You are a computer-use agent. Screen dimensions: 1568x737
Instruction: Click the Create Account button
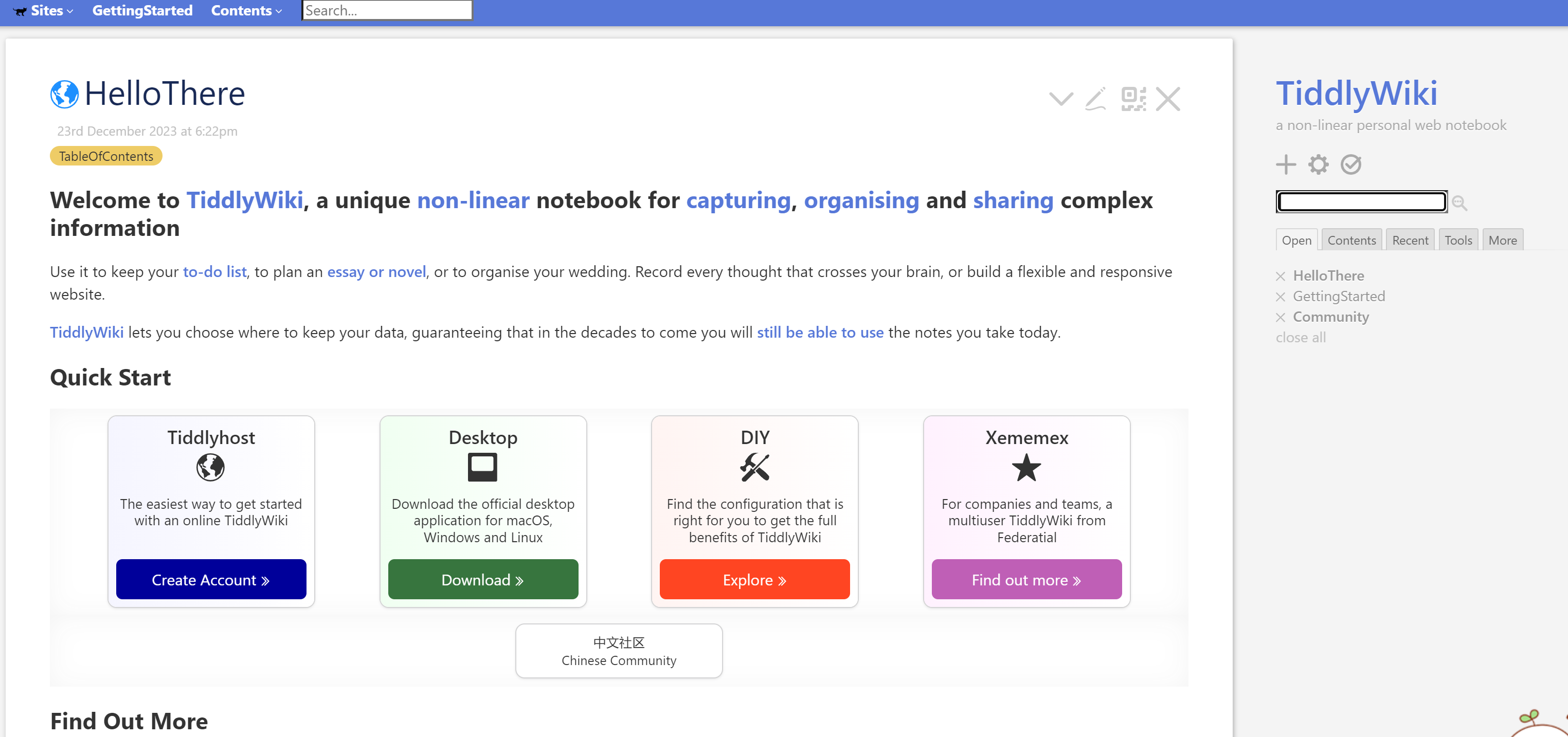click(211, 580)
